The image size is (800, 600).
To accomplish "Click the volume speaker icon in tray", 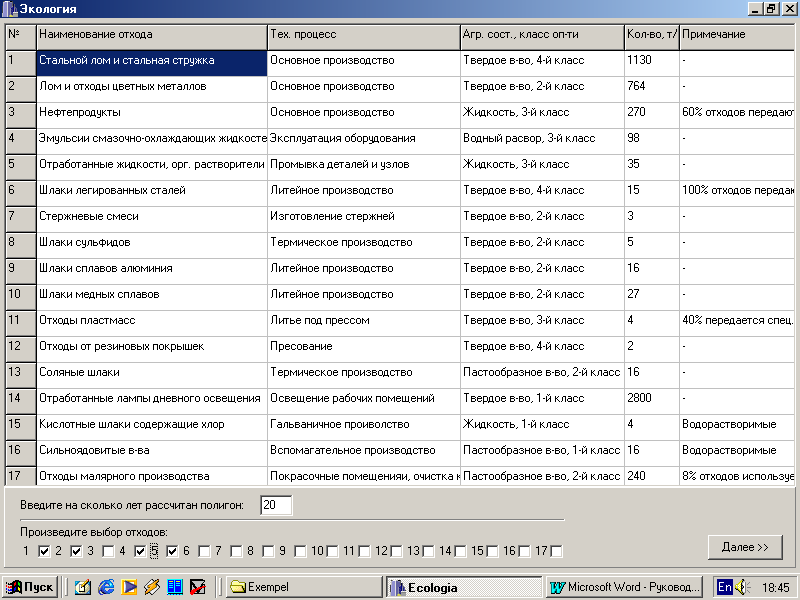I will point(742,587).
